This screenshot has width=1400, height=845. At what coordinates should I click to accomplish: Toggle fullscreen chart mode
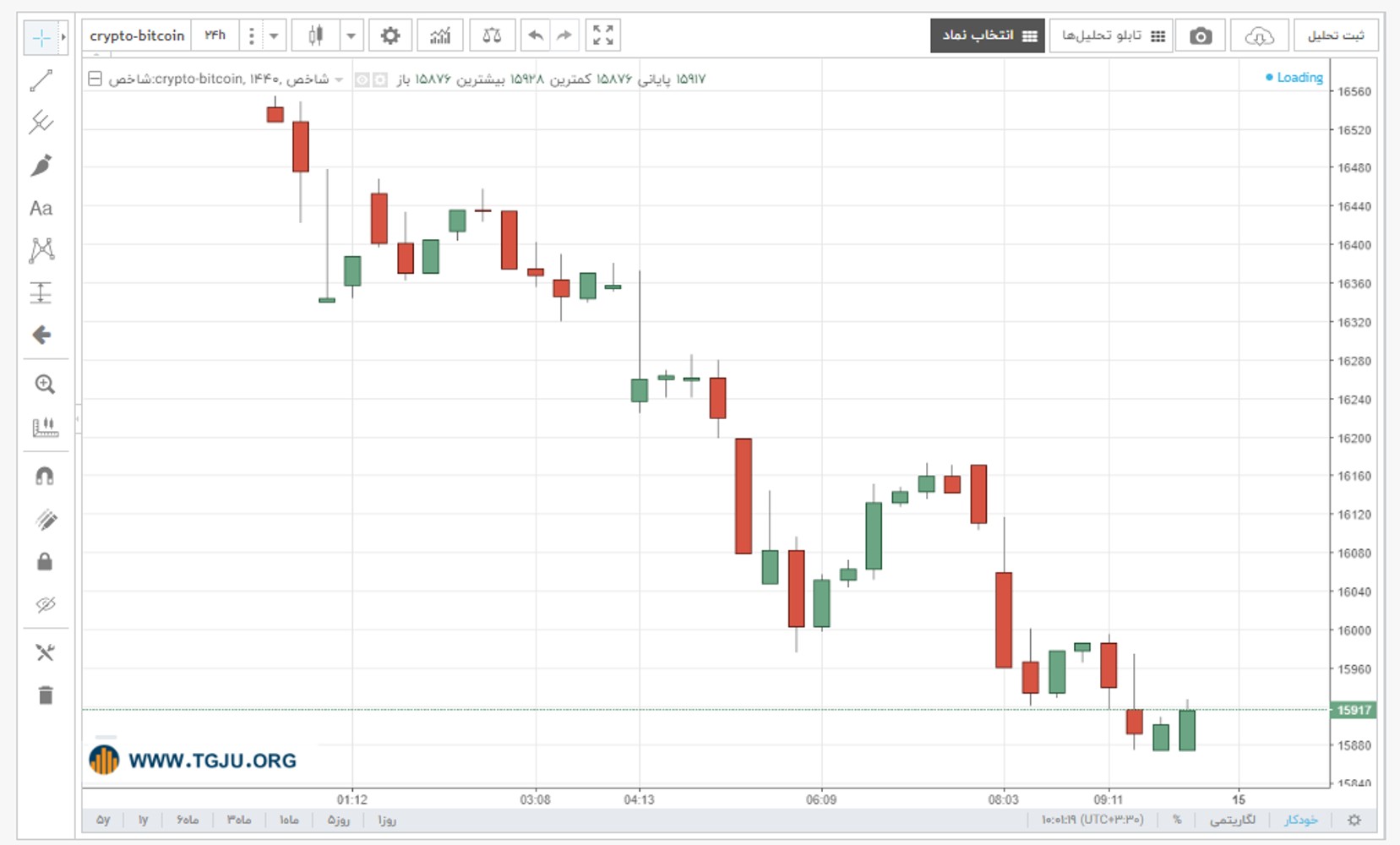click(x=602, y=35)
